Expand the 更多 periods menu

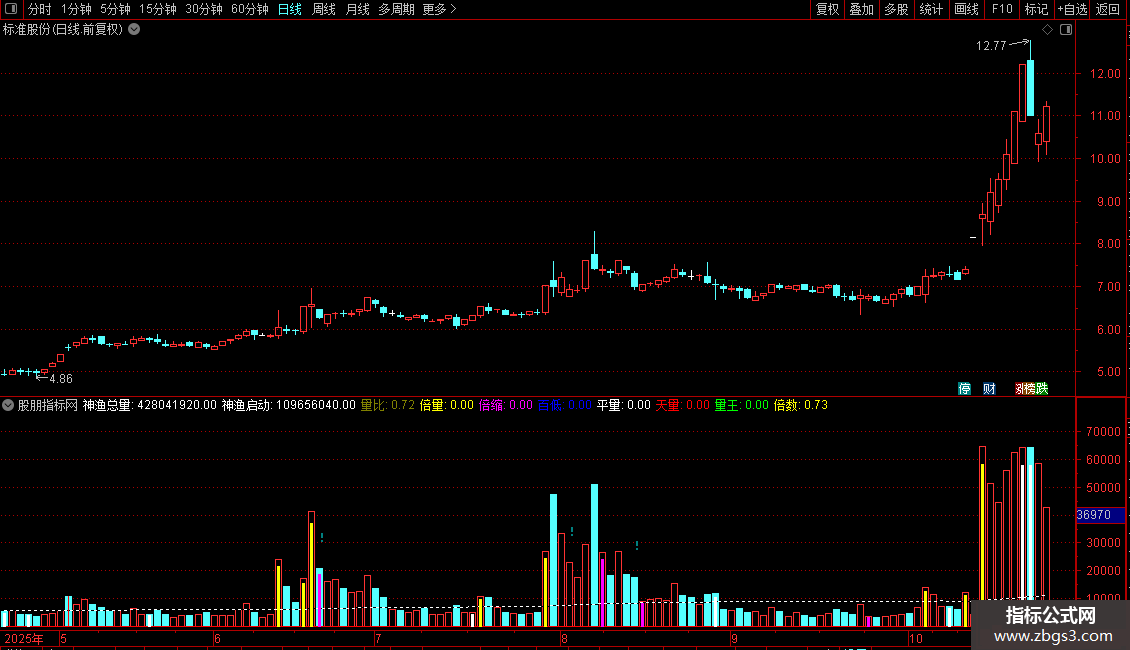point(440,9)
